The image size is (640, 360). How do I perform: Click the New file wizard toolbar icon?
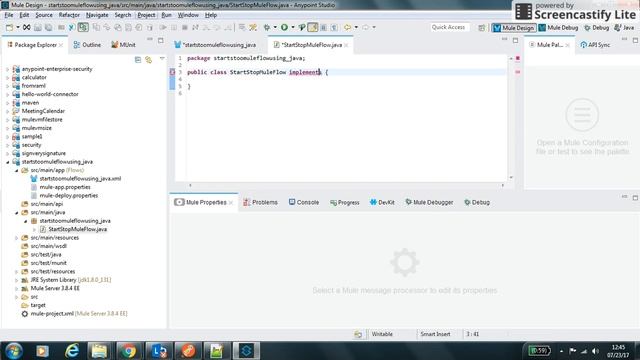[x=9, y=27]
